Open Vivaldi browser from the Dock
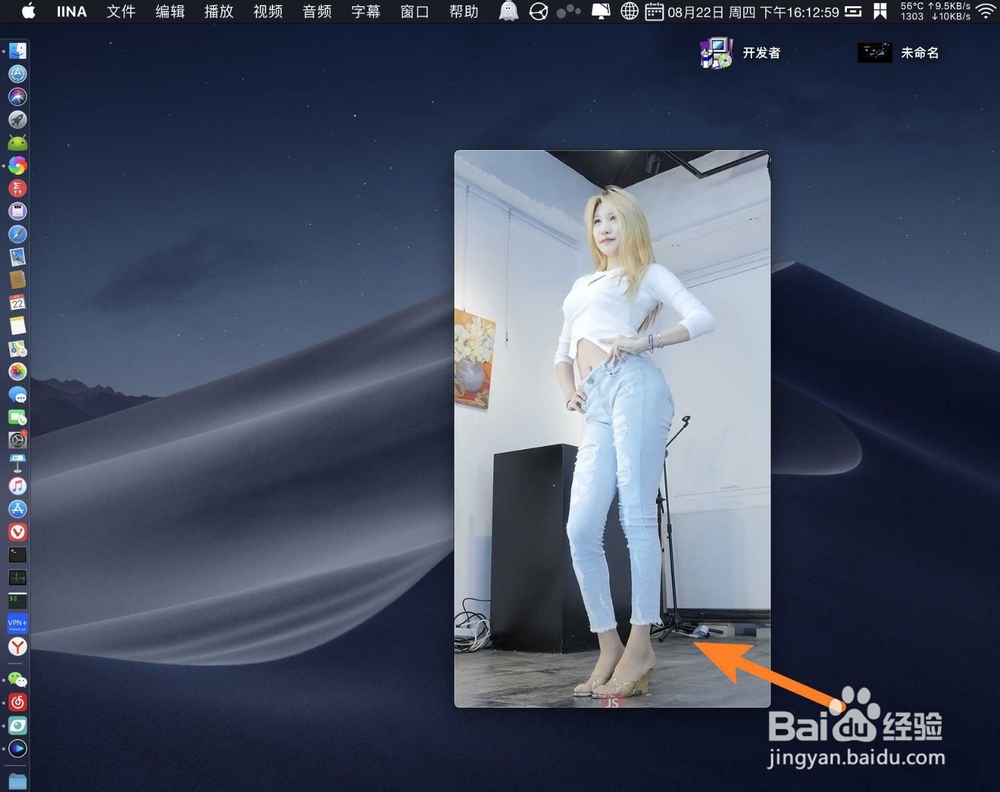 click(17, 532)
